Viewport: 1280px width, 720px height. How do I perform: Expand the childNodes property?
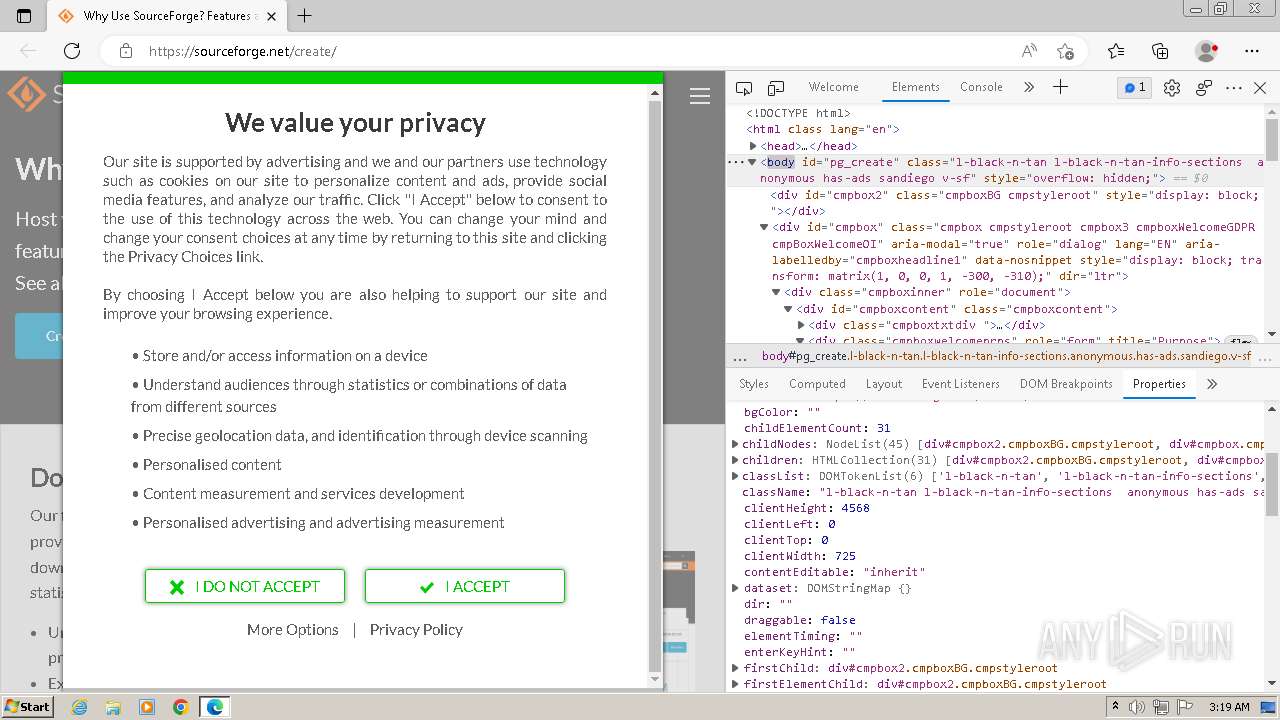pos(735,444)
